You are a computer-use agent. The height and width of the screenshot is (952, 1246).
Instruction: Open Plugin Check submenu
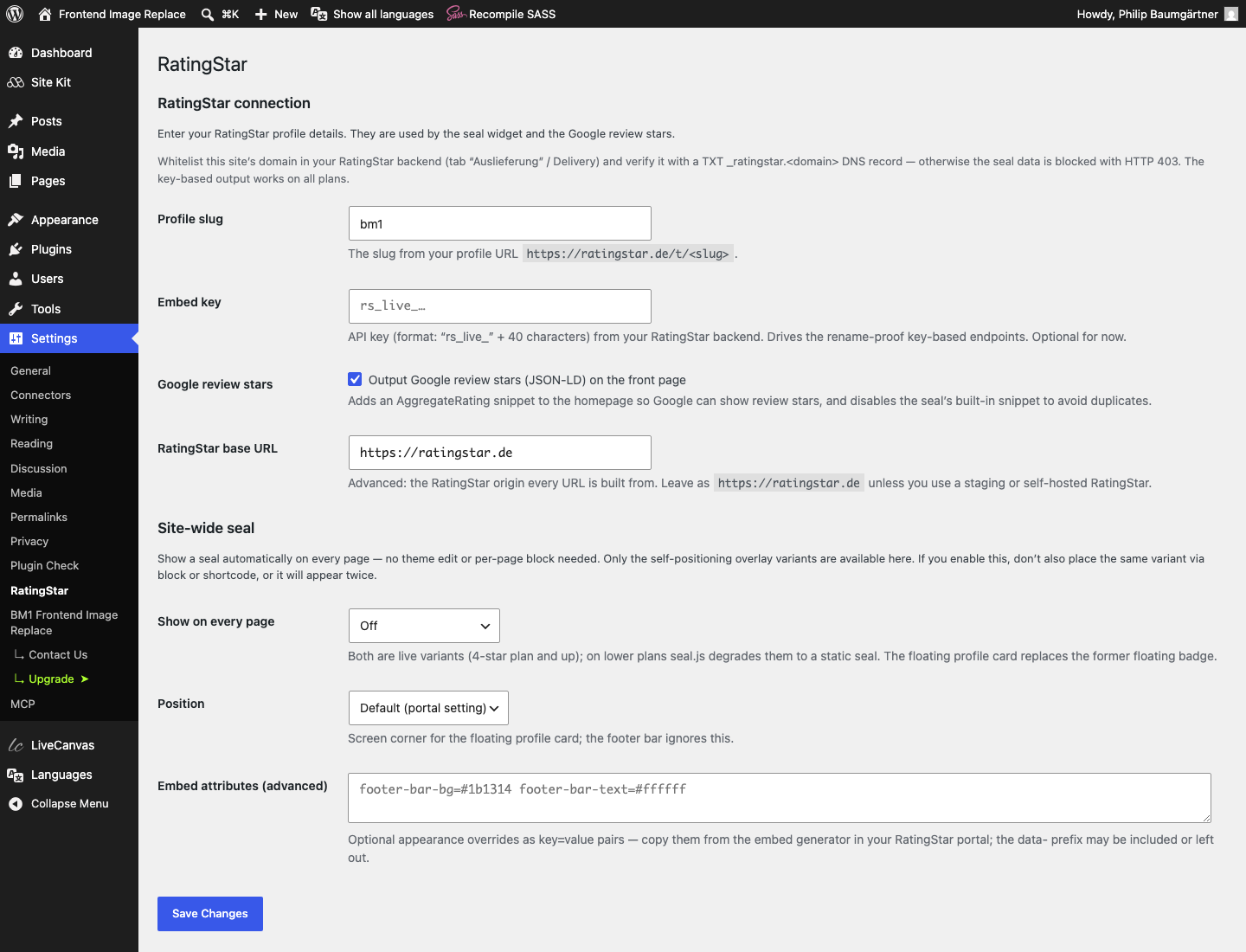[x=45, y=565]
